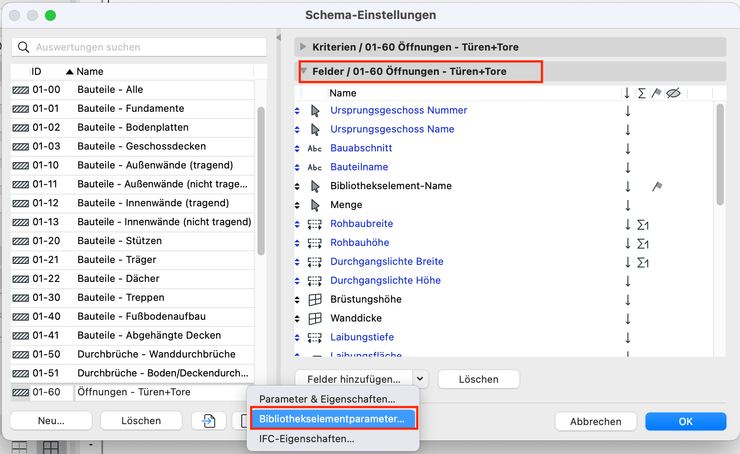Click schedule icon for 01-00 Bauteile - Alle

[20, 90]
